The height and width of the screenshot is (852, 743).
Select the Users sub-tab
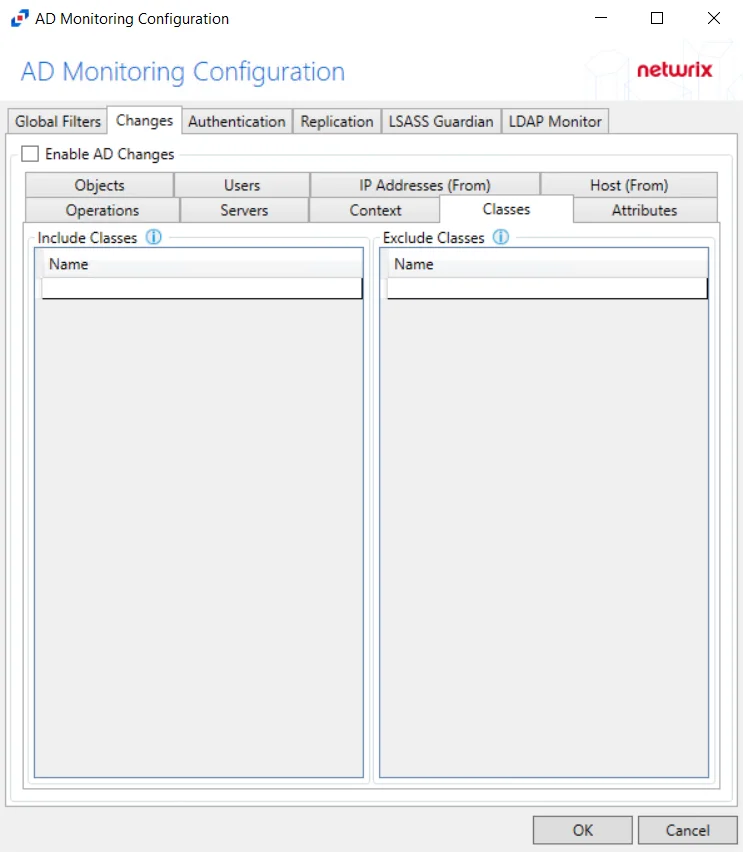point(242,185)
